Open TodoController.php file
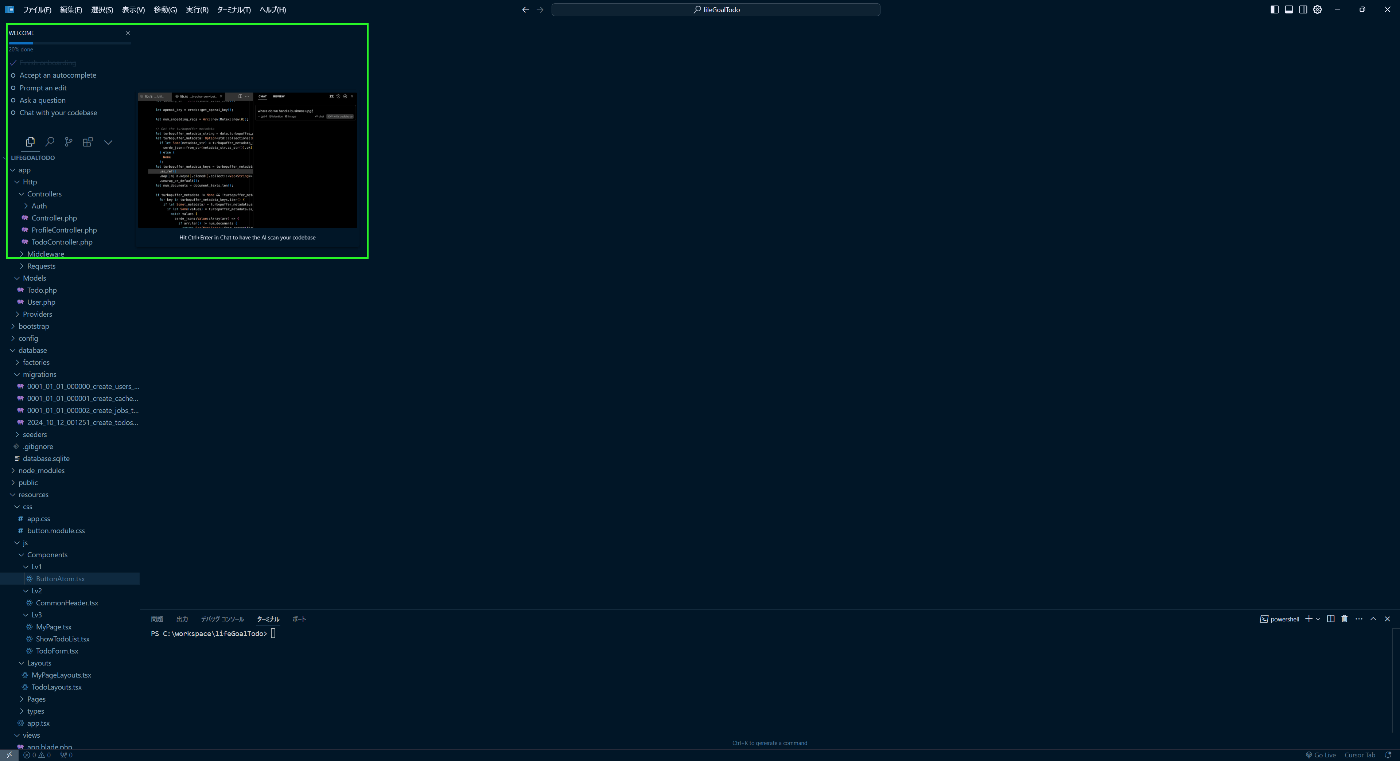Viewport: 1400px width, 761px height. tap(62, 242)
